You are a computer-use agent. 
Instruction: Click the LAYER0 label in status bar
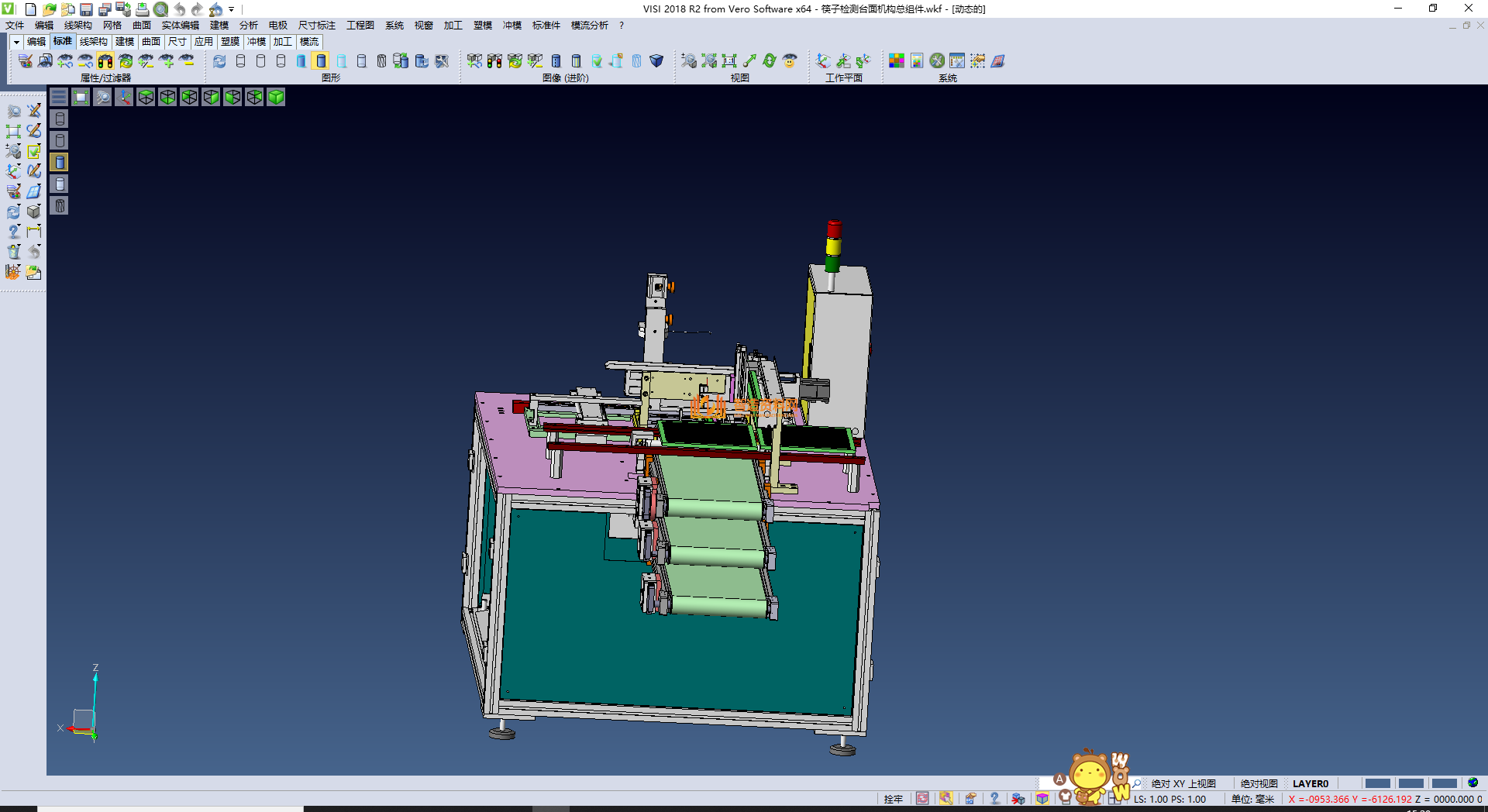tap(1310, 783)
